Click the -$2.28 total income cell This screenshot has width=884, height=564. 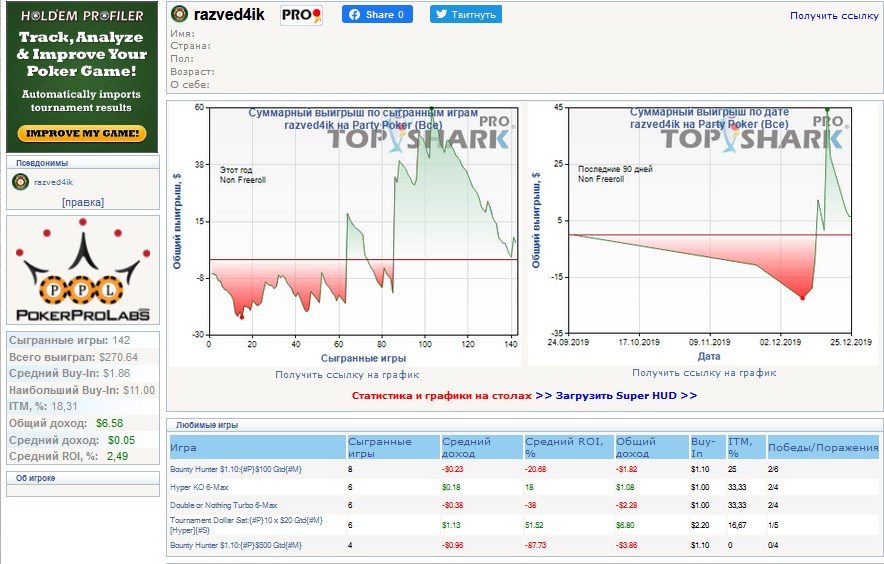(x=626, y=505)
